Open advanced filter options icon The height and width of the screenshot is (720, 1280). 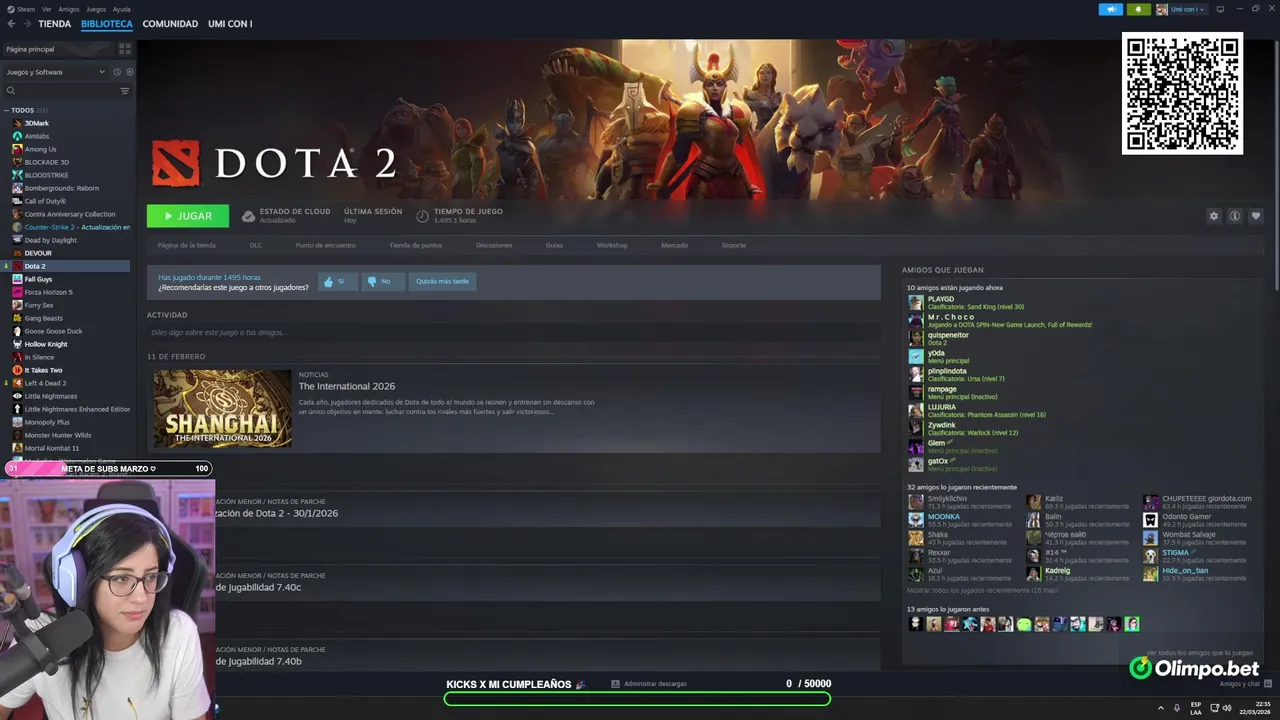click(125, 91)
